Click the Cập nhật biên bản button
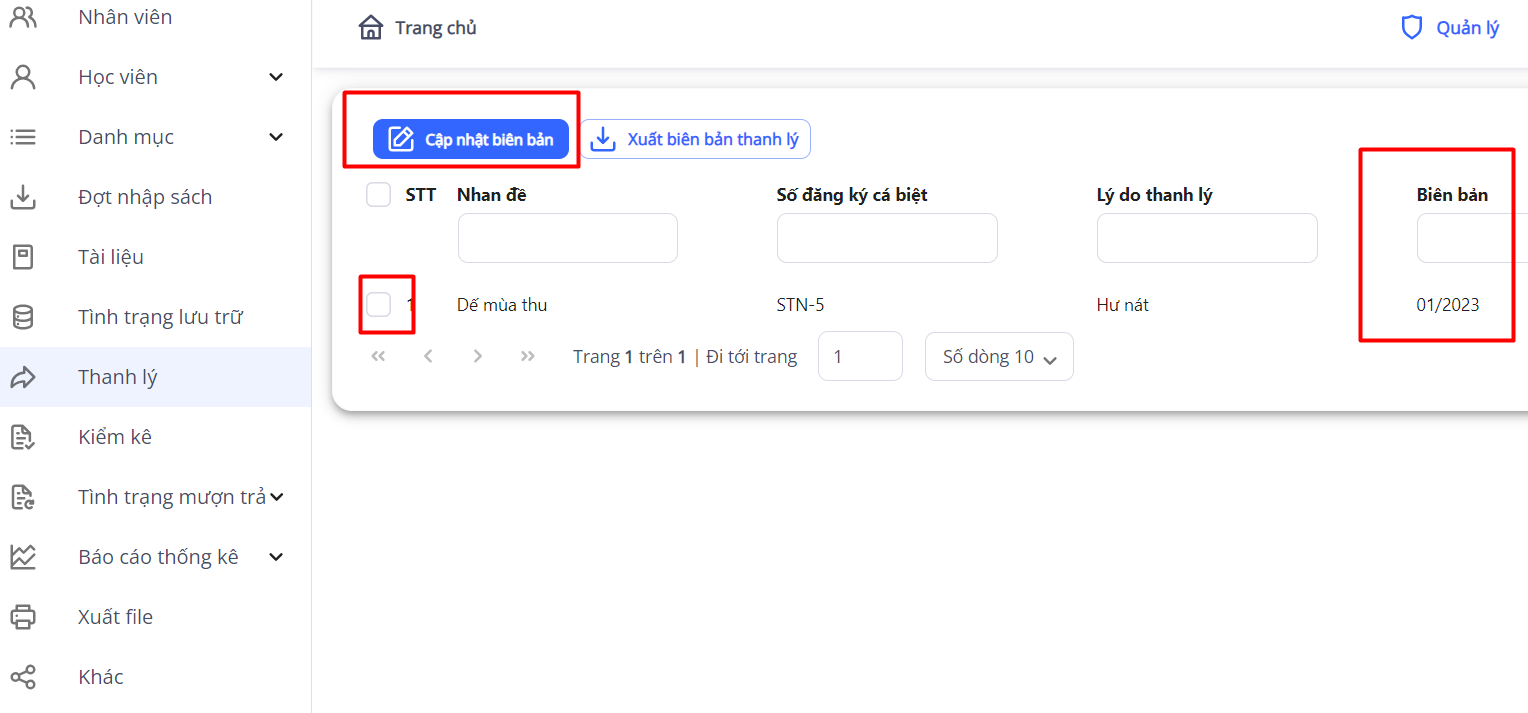Viewport: 1528px width, 713px height. pos(471,139)
